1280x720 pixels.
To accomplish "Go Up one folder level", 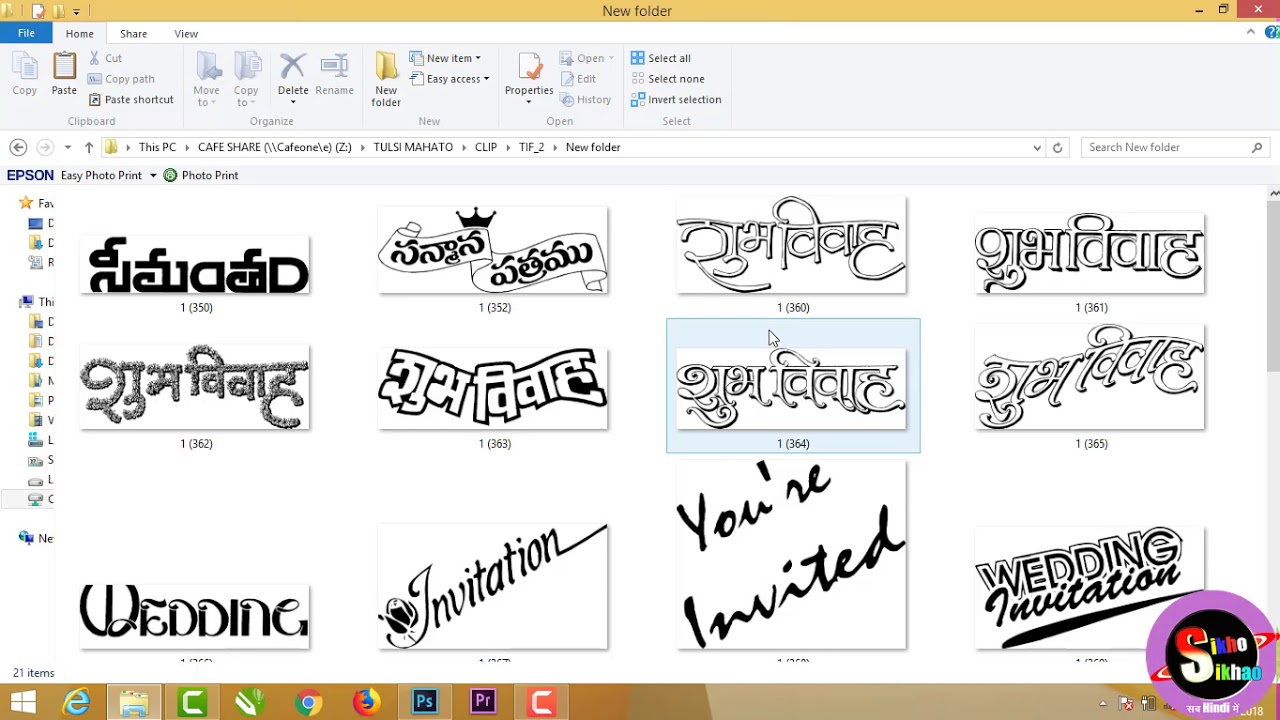I will [x=89, y=147].
